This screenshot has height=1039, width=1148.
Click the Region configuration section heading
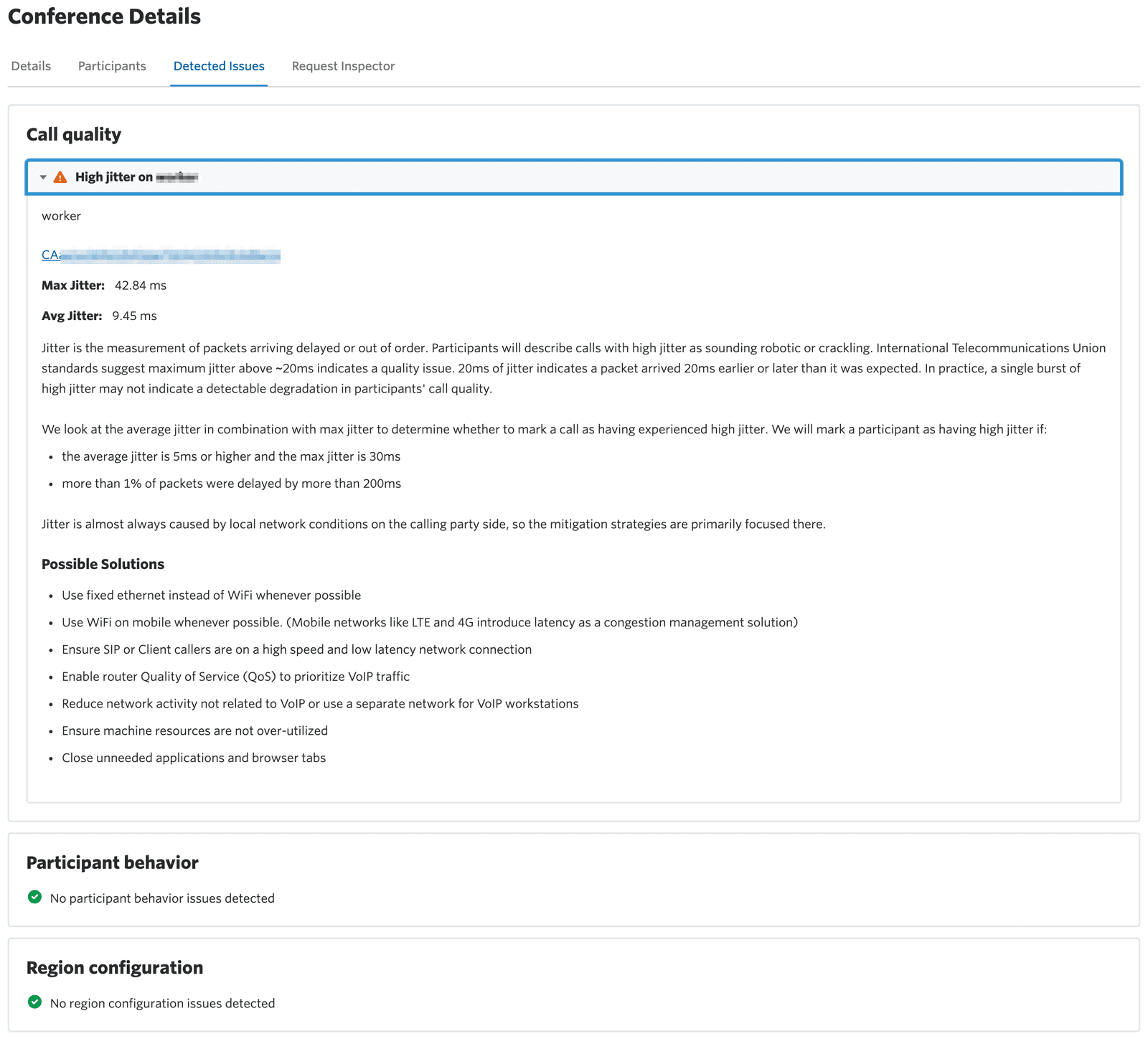point(115,967)
